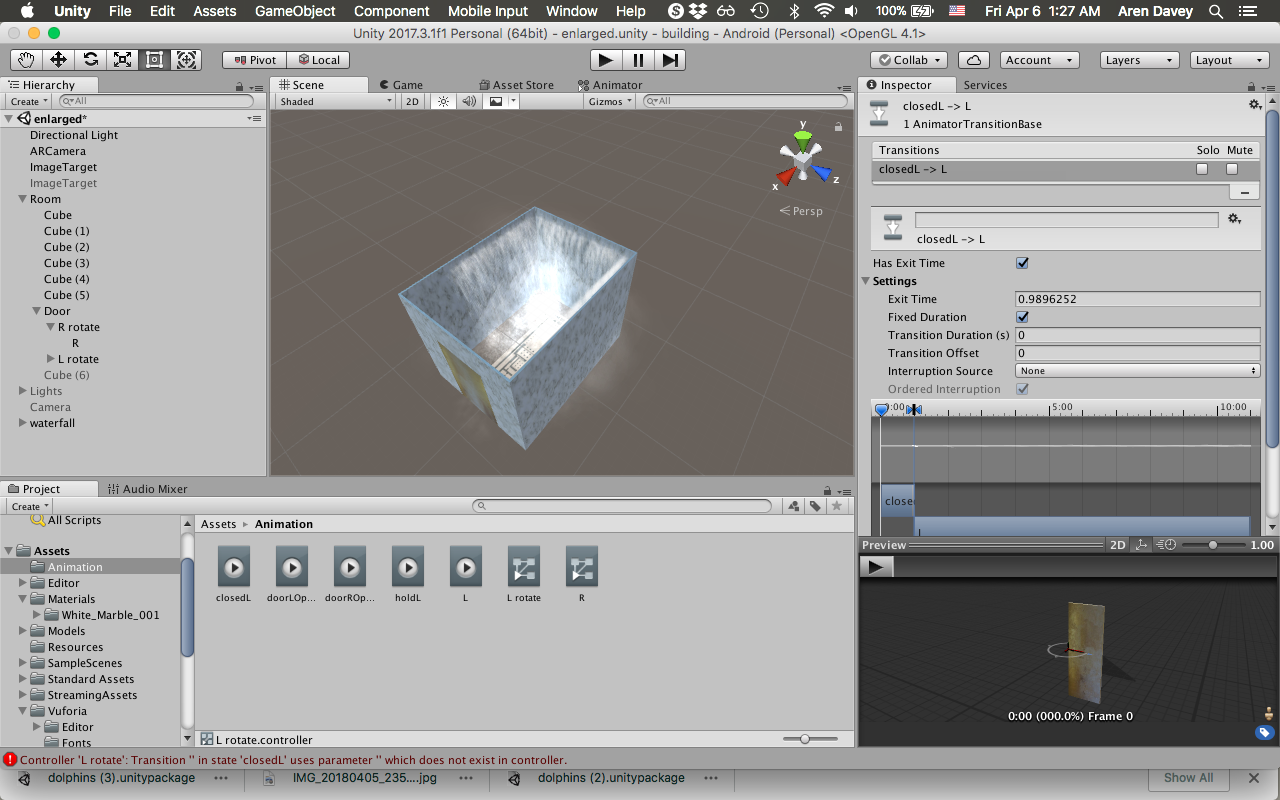The width and height of the screenshot is (1280, 800).
Task: Toggle Mute checkbox for closedL -> L
Action: coord(1232,169)
